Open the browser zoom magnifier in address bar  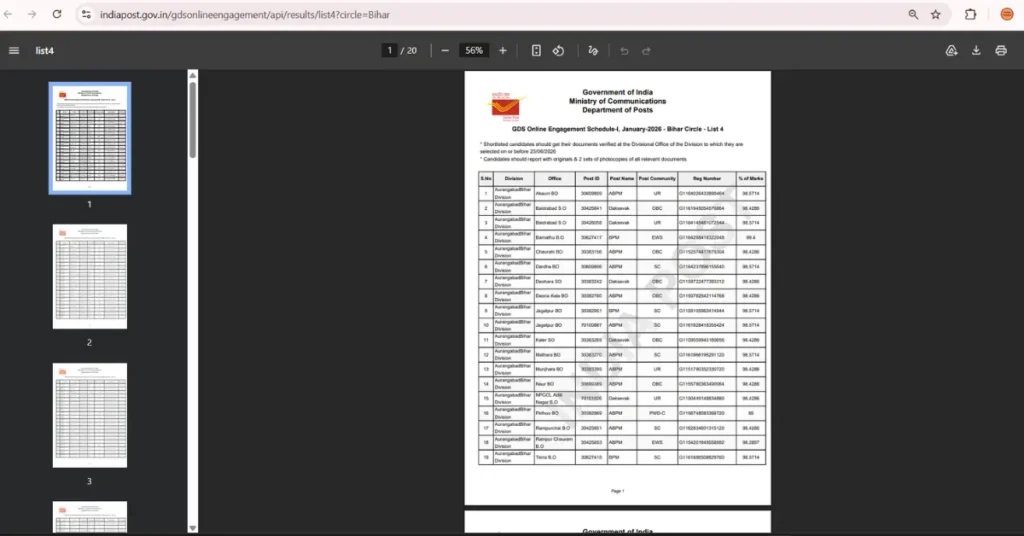[913, 14]
